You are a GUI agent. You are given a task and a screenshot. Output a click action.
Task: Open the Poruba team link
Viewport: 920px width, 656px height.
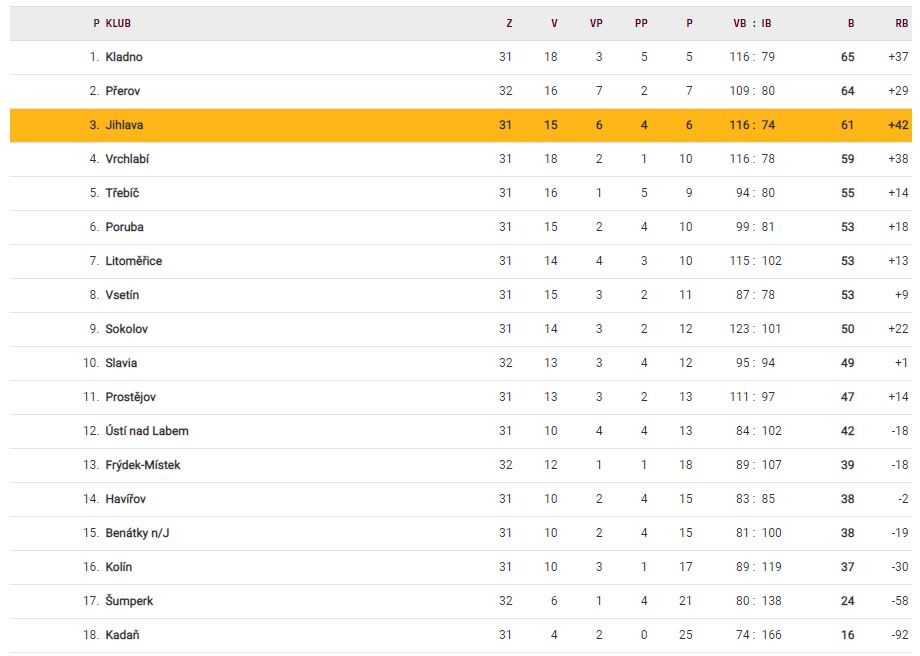[124, 227]
